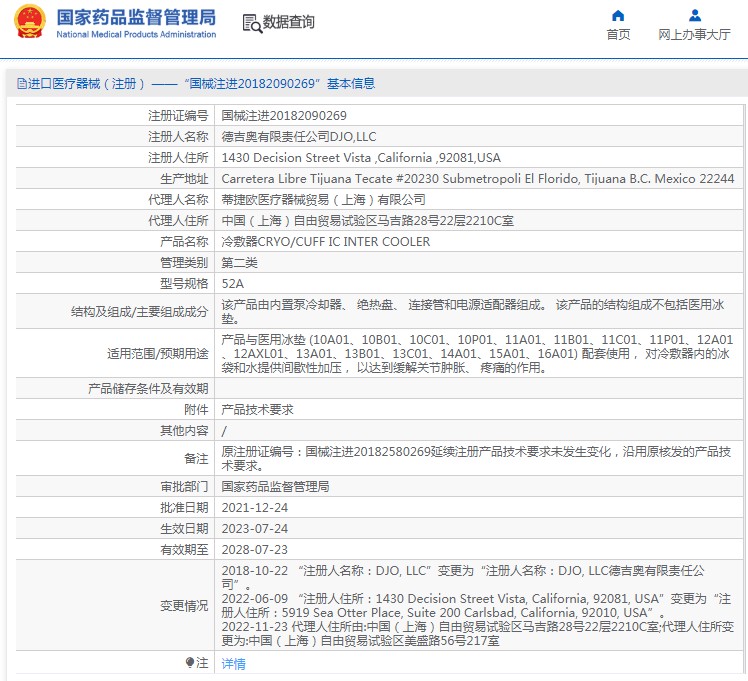Image resolution: width=748 pixels, height=681 pixels.
Task: Click the 结构及组成/主要组成成分 label
Action: point(139,311)
